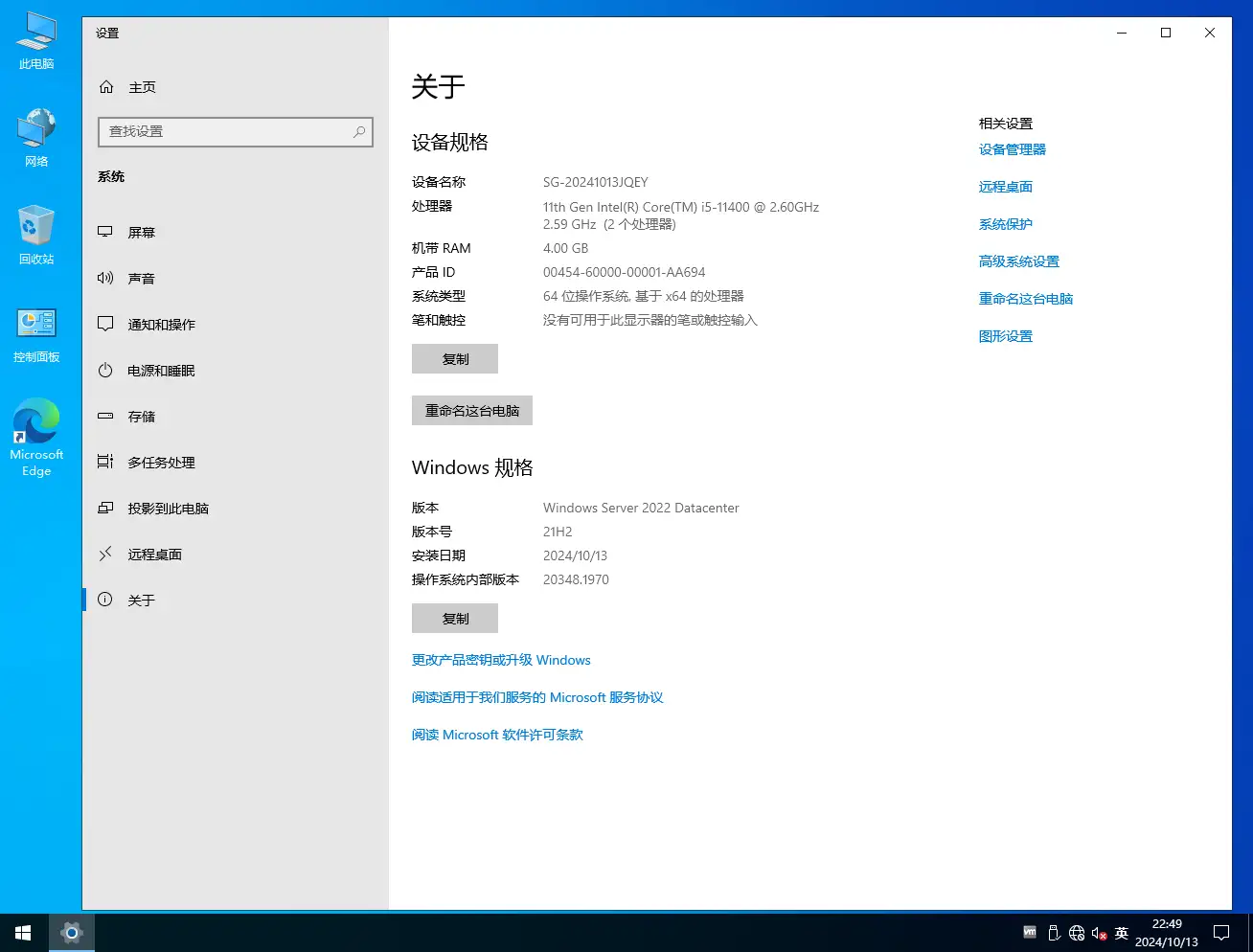
Task: Click device name SG-20241013JQEY
Action: [x=596, y=182]
